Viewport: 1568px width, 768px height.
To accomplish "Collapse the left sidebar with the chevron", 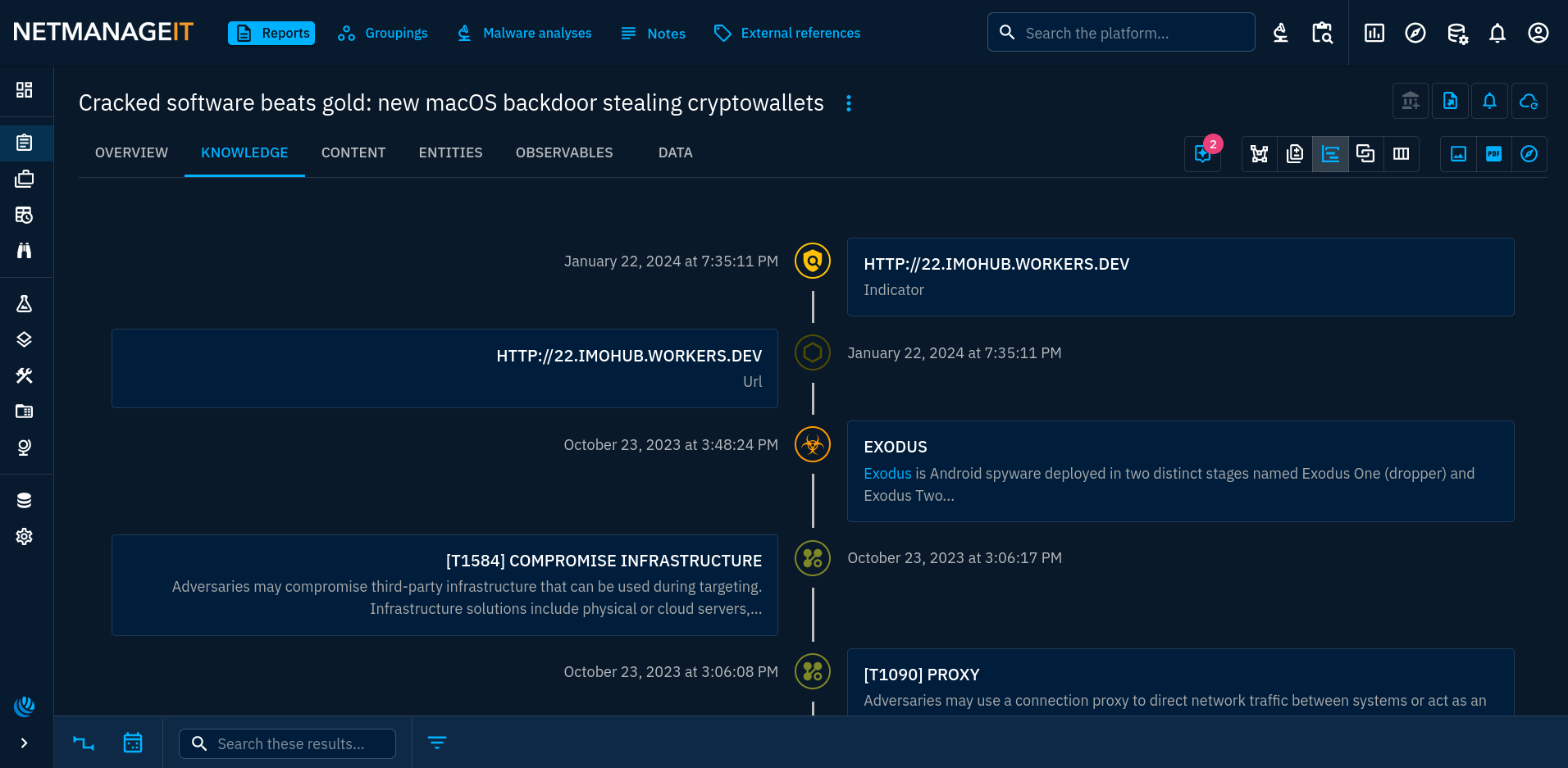I will pyautogui.click(x=25, y=743).
